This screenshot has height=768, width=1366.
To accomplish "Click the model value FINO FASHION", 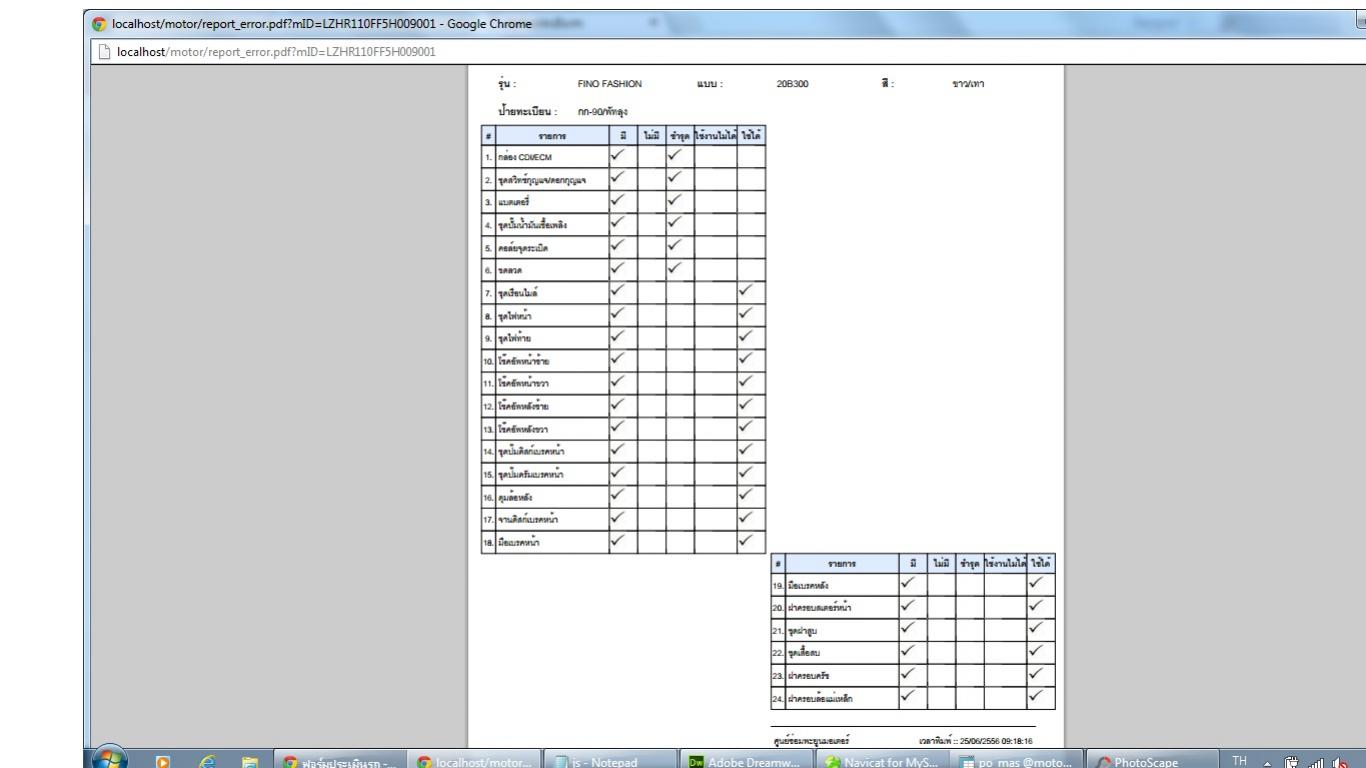I will pos(610,84).
